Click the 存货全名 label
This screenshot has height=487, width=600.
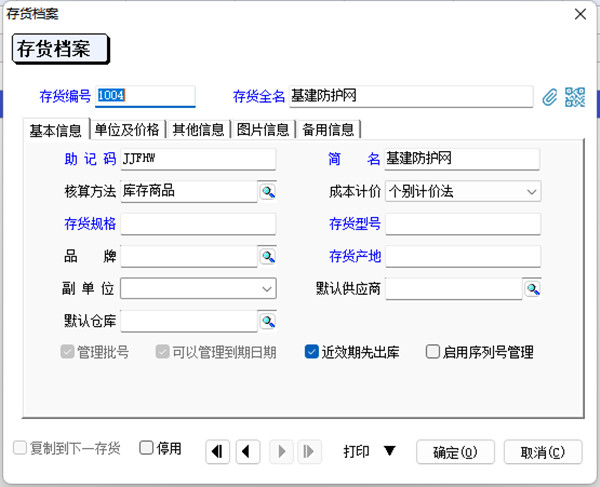coord(259,96)
